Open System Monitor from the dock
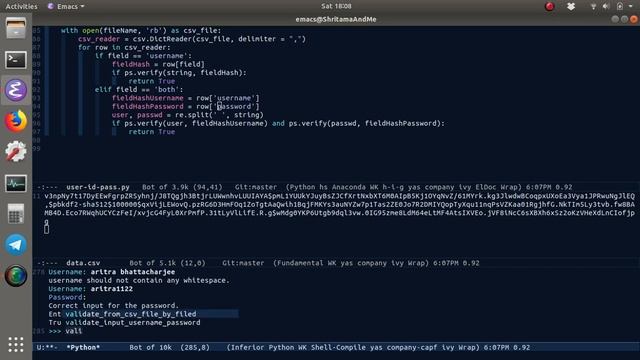The height and width of the screenshot is (360, 640). (16, 183)
